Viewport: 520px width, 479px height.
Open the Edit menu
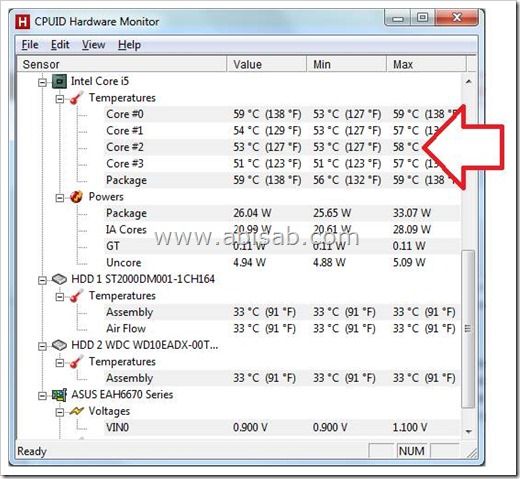60,45
